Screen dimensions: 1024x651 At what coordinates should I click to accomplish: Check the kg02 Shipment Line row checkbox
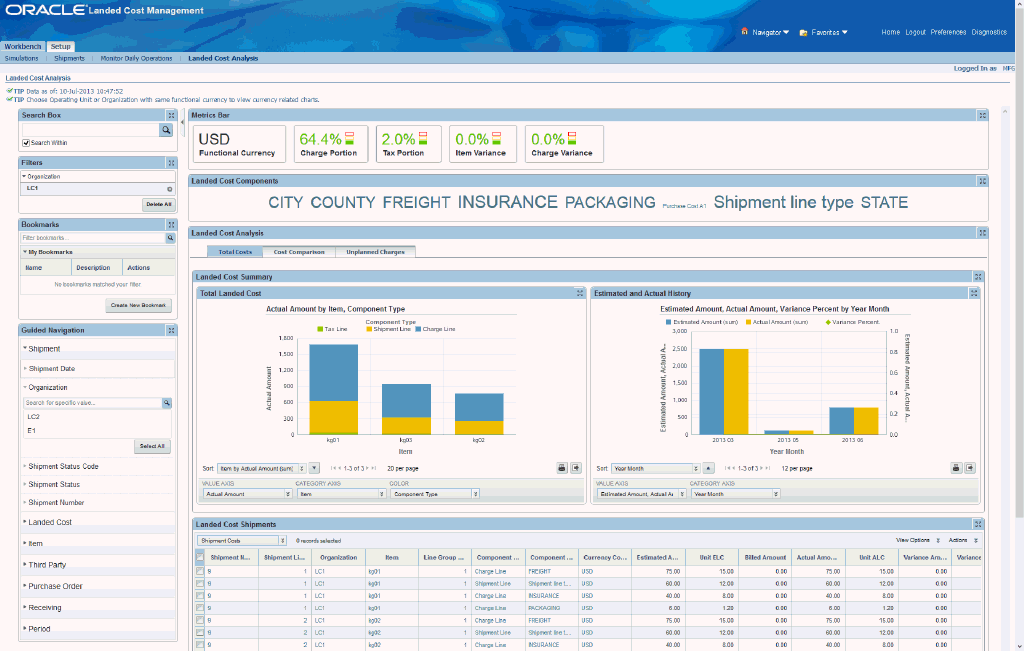[x=200, y=633]
